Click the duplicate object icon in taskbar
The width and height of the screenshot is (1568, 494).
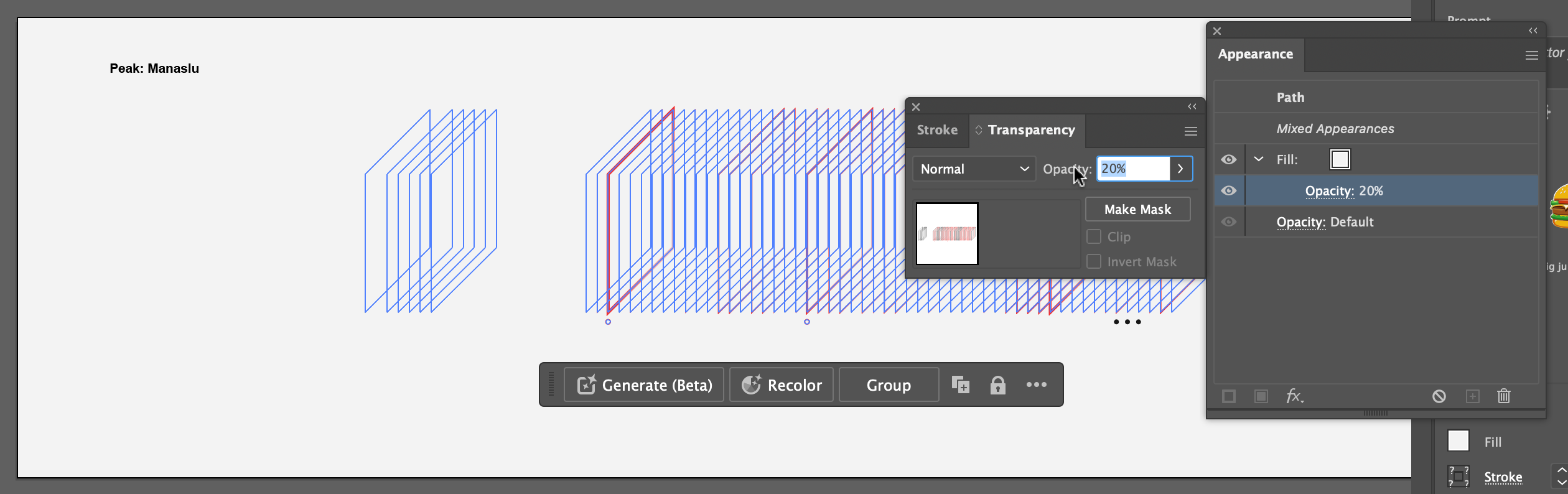pos(960,385)
